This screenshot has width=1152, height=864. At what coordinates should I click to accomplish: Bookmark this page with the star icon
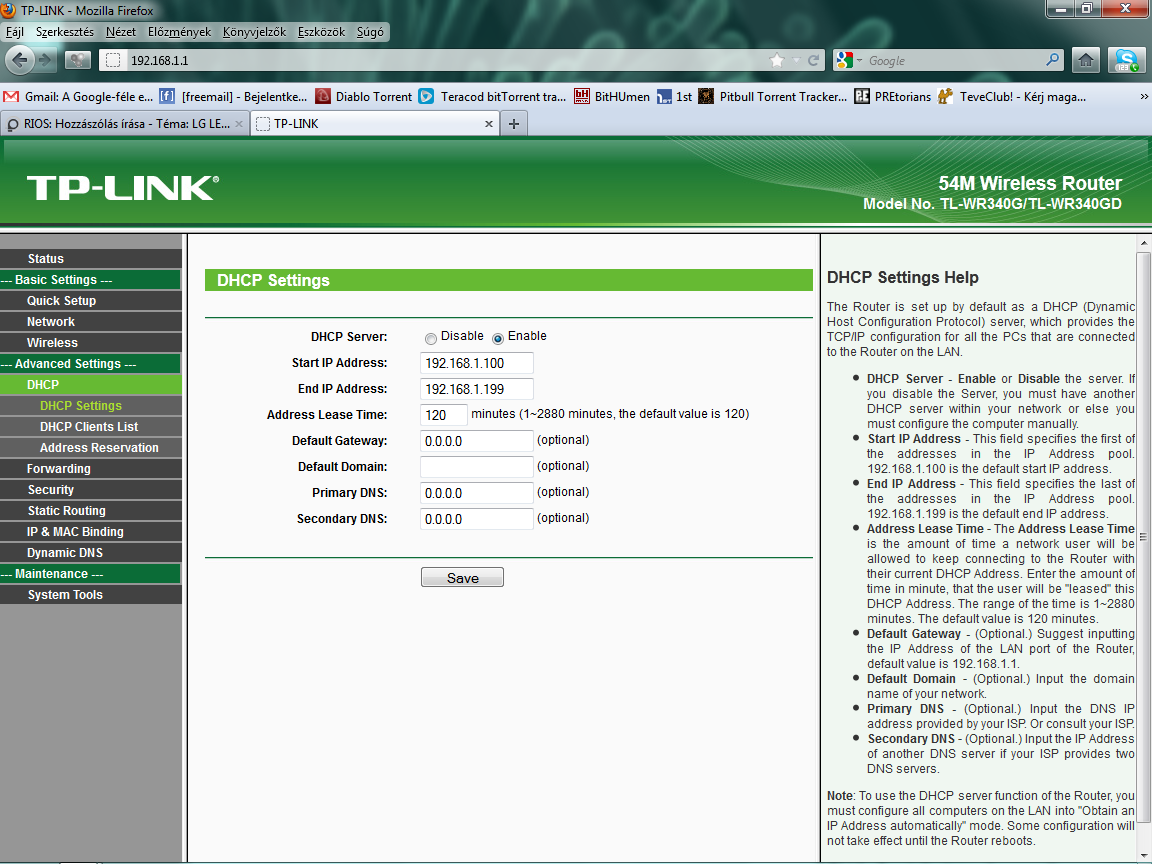[x=777, y=60]
